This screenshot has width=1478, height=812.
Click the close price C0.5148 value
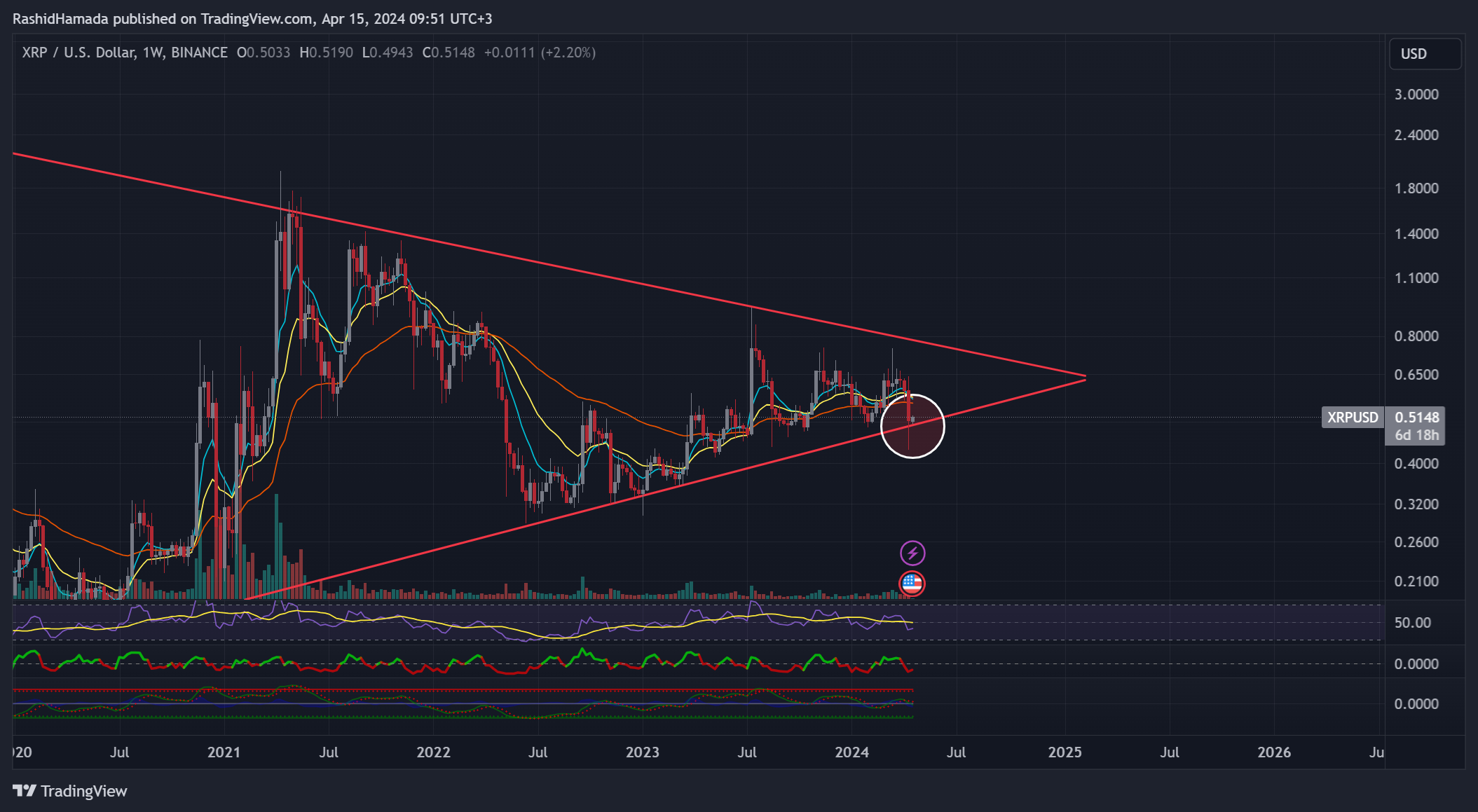tap(449, 53)
